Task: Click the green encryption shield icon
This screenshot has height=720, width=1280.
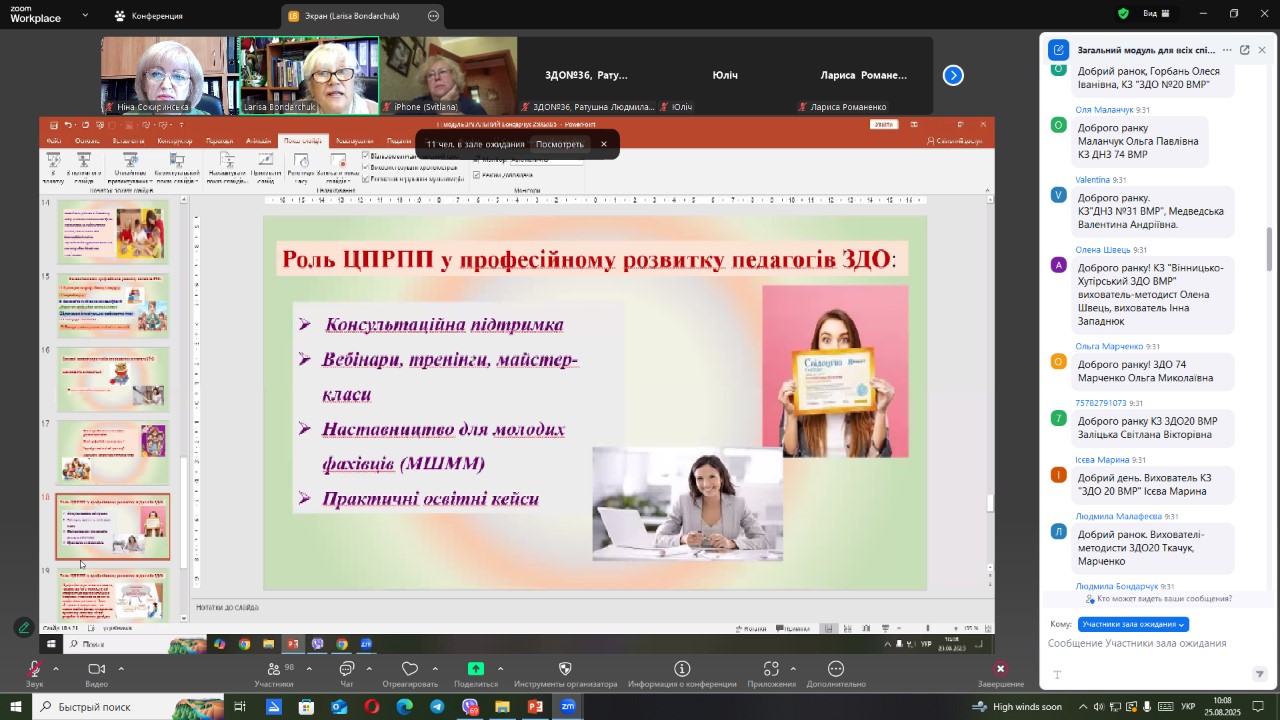Action: point(1123,14)
